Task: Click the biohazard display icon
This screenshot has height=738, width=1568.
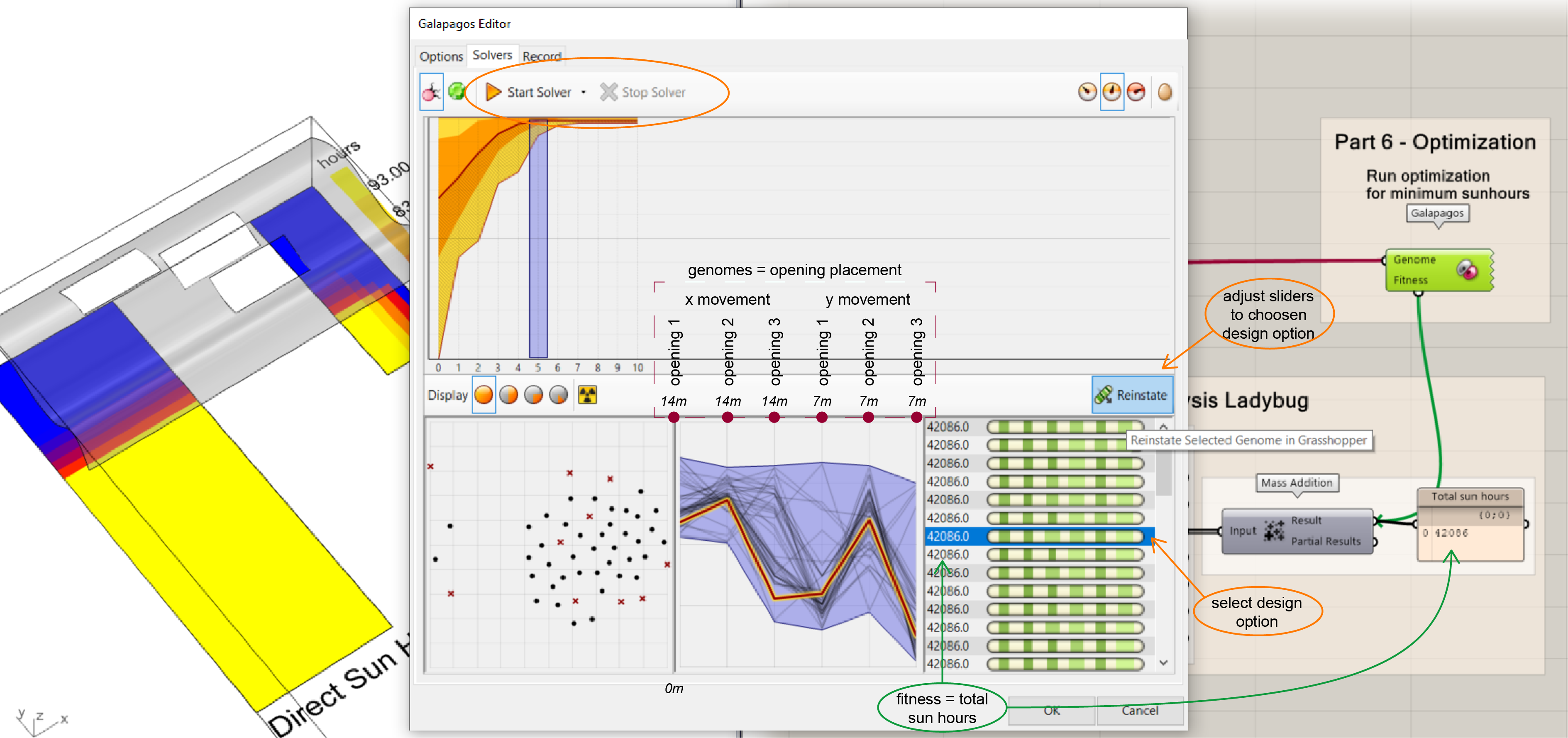Action: pos(586,395)
